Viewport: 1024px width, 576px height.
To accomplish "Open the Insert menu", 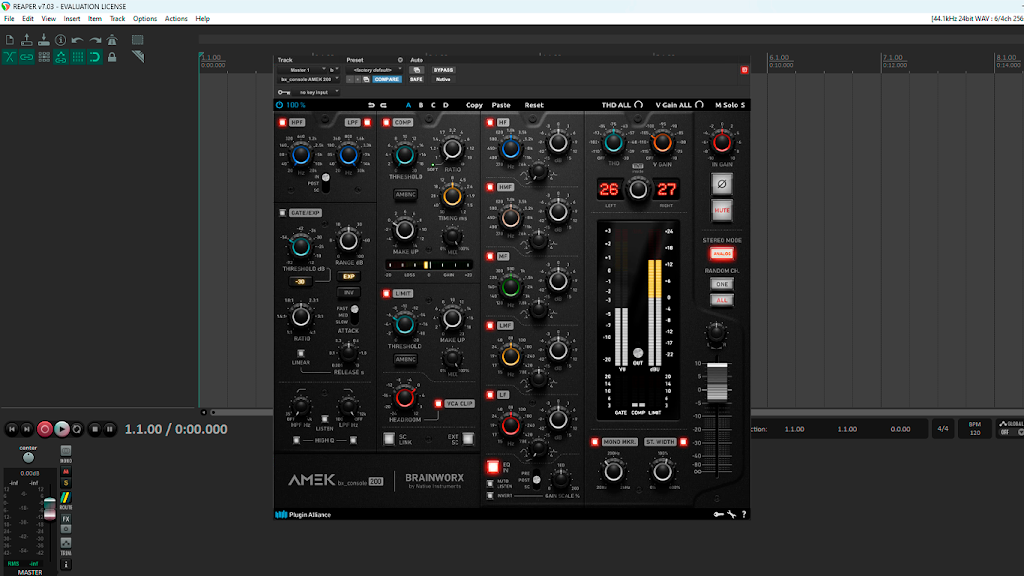I will [72, 19].
